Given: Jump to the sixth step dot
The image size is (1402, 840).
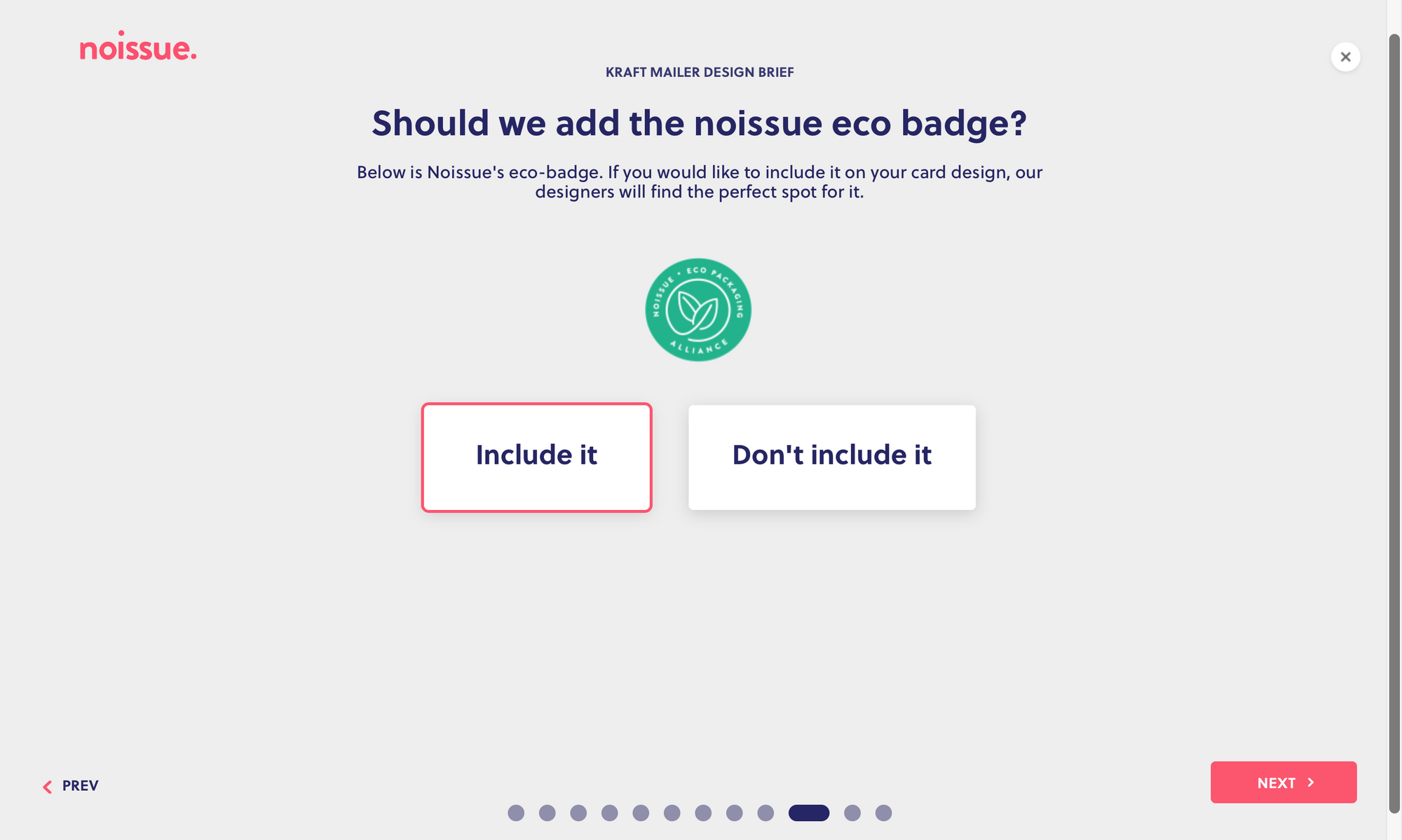Looking at the screenshot, I should tap(672, 813).
